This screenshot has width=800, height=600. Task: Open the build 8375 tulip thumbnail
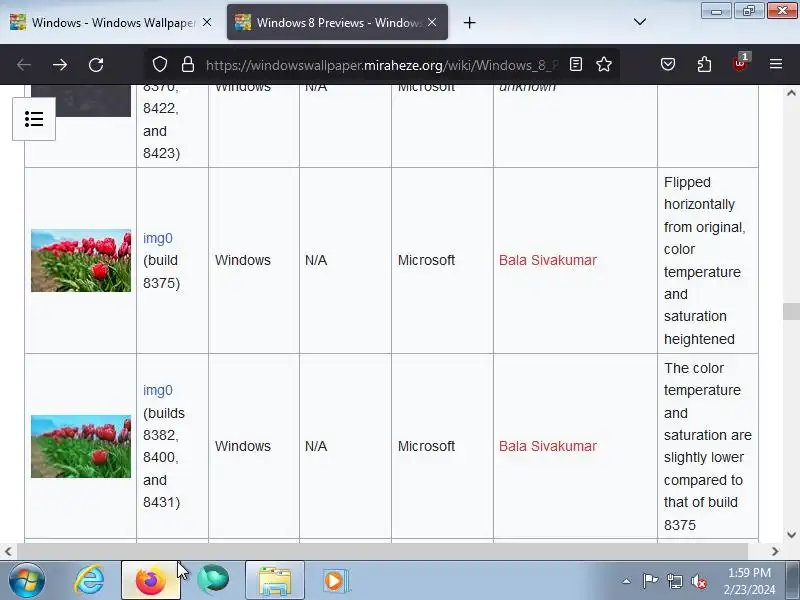click(x=81, y=261)
